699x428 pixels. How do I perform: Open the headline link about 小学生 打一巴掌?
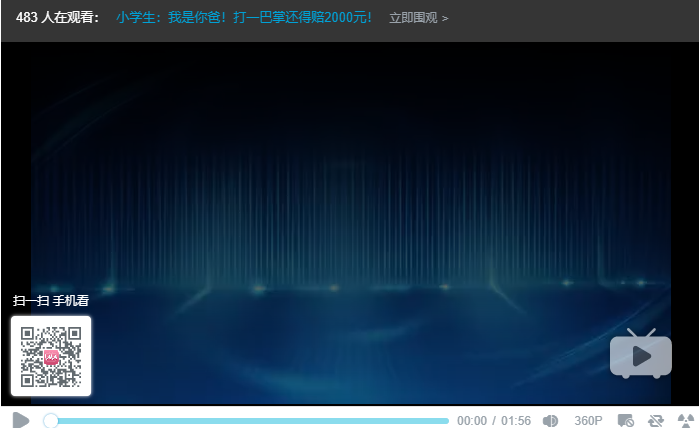point(244,17)
